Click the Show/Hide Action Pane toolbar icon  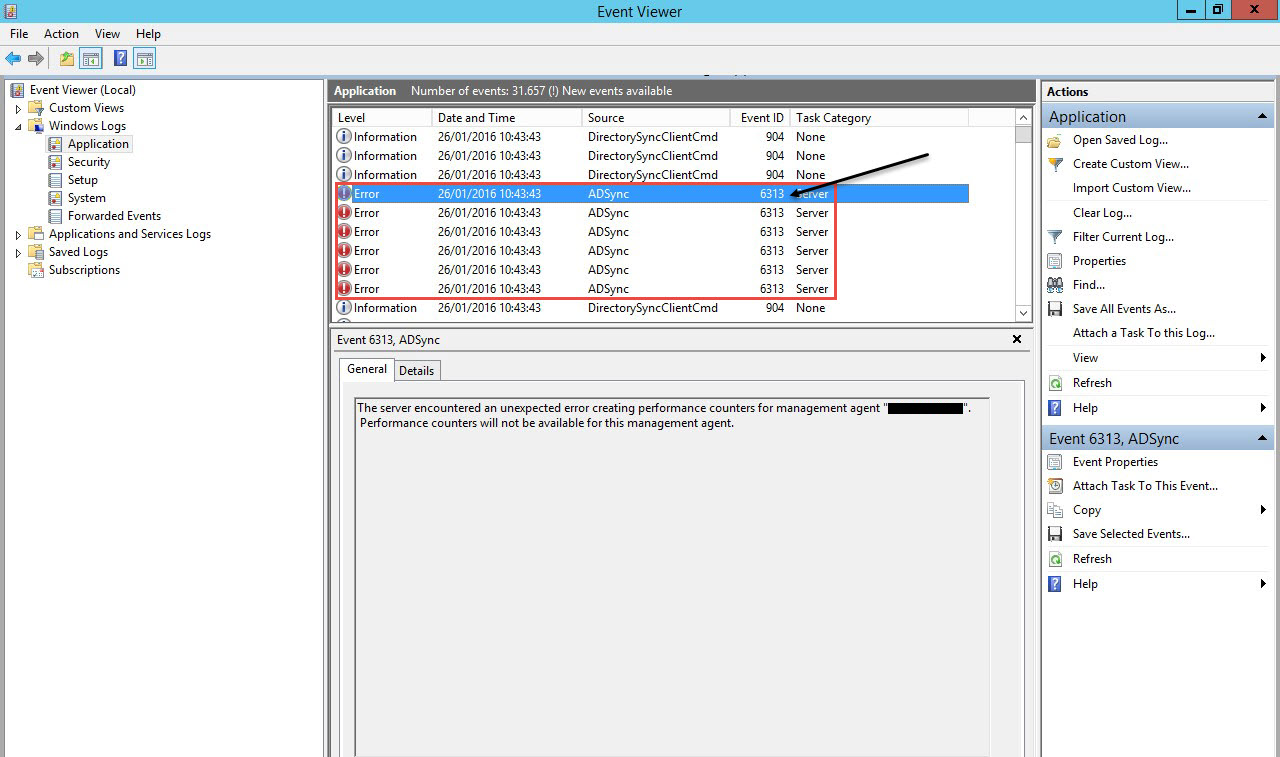click(145, 58)
